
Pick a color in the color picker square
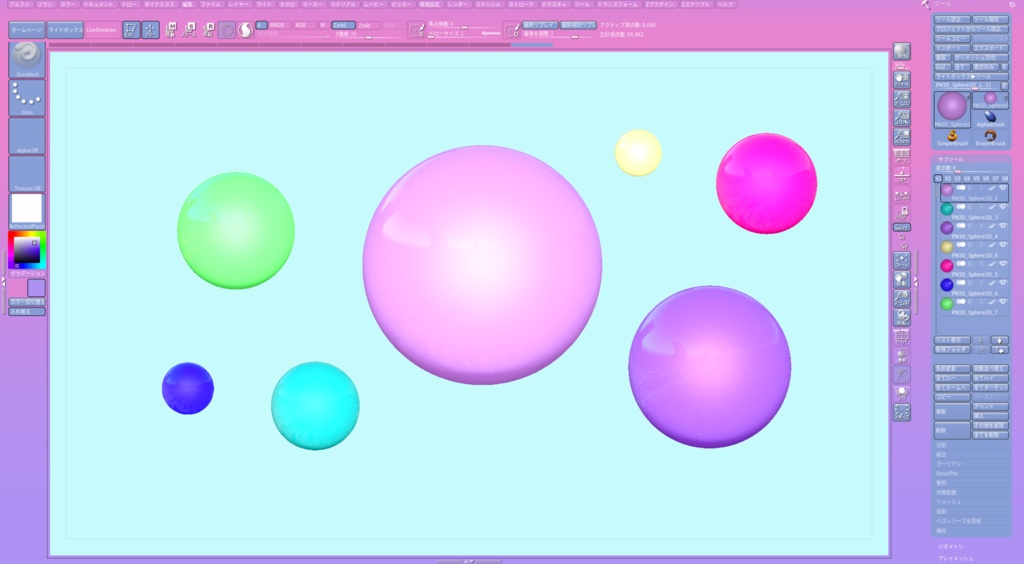(x=27, y=250)
